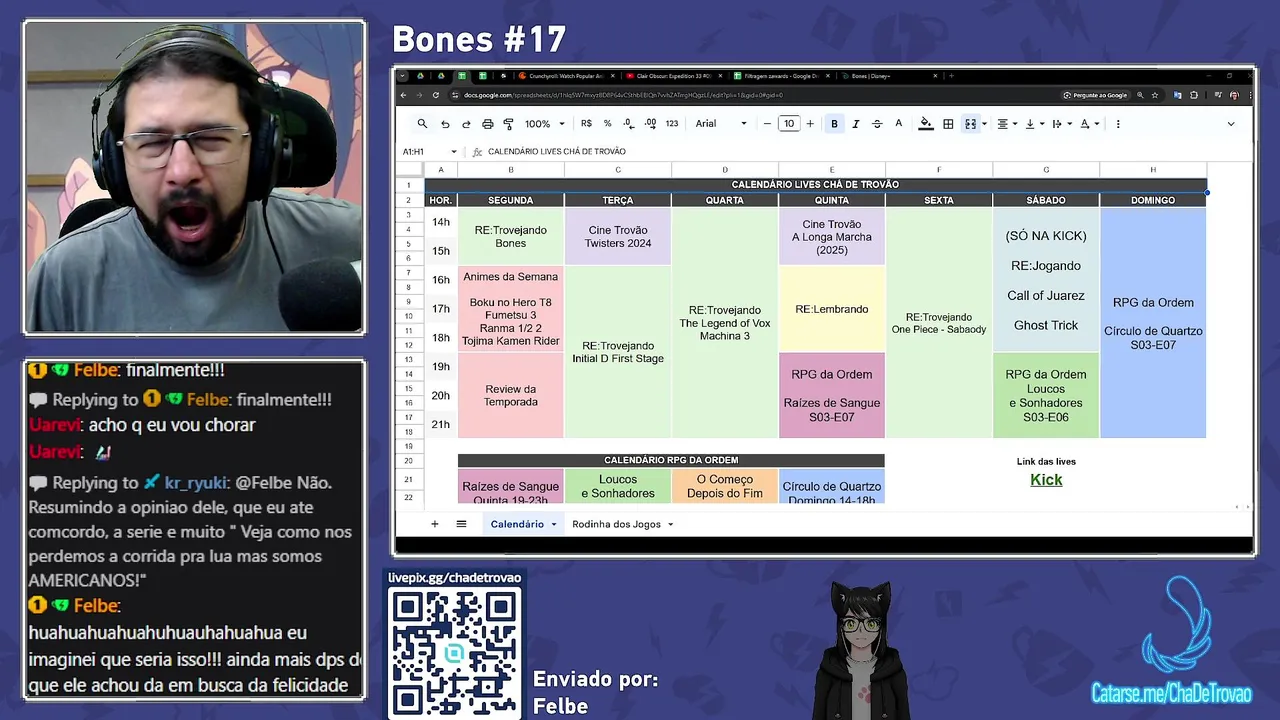This screenshot has height=720, width=1280.
Task: Select the Review da Temporada cell
Action: coord(510,395)
